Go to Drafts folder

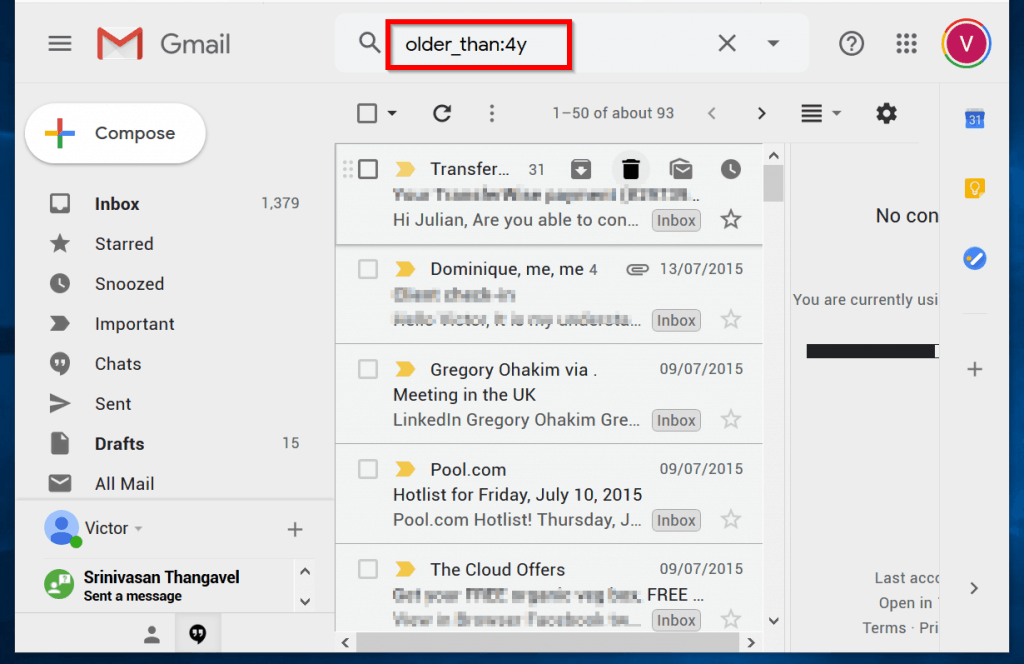coord(119,444)
